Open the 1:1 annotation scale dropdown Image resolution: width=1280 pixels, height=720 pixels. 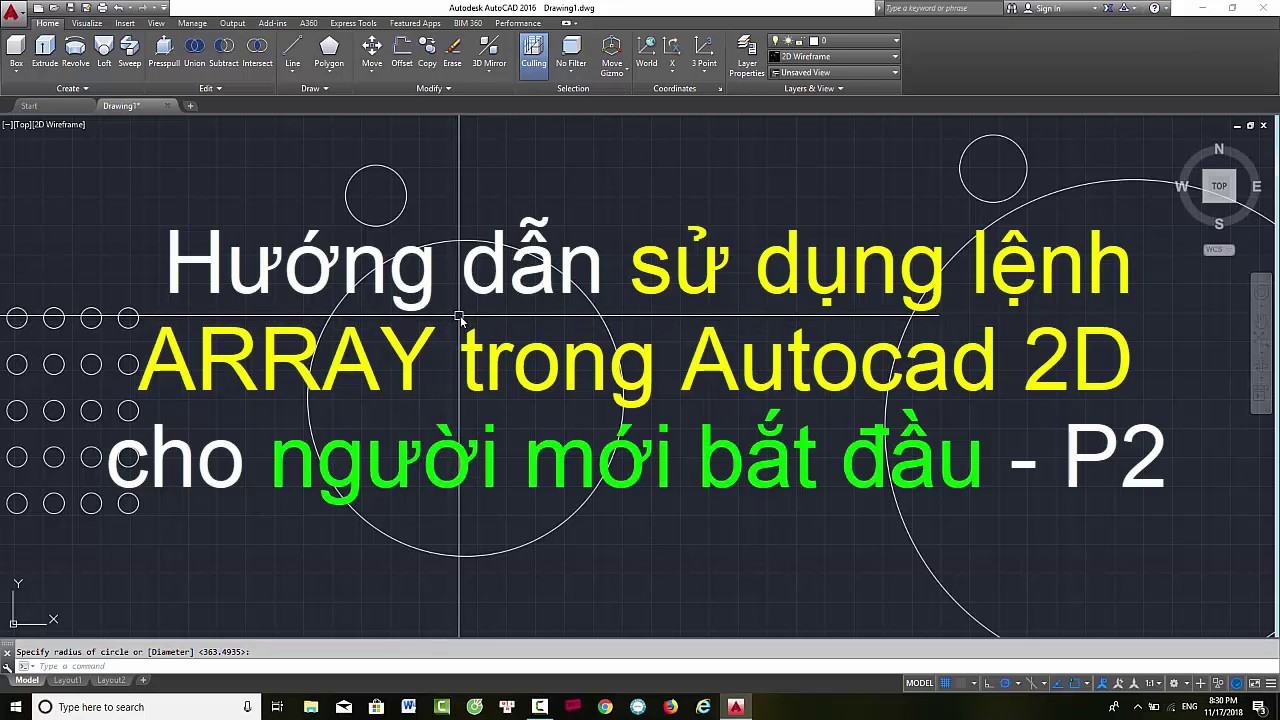pos(1154,683)
